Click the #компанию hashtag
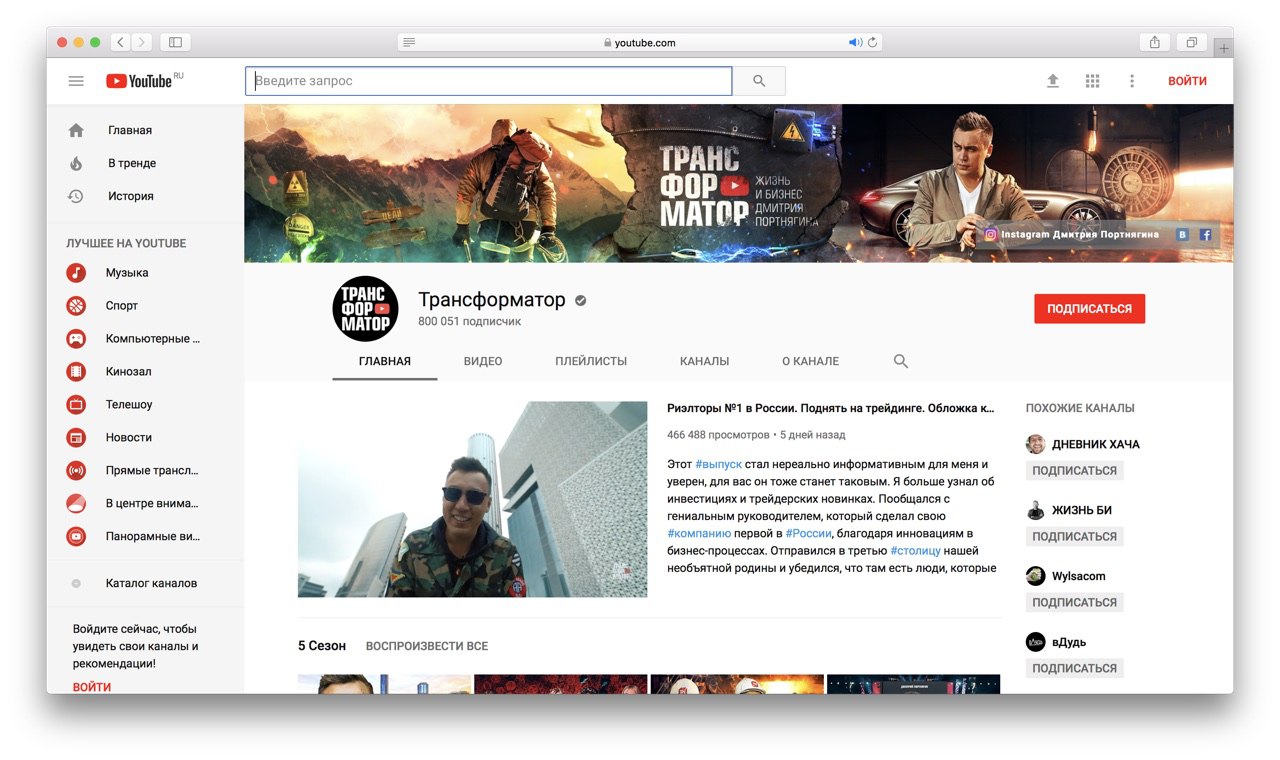The width and height of the screenshot is (1280, 760). [x=699, y=533]
